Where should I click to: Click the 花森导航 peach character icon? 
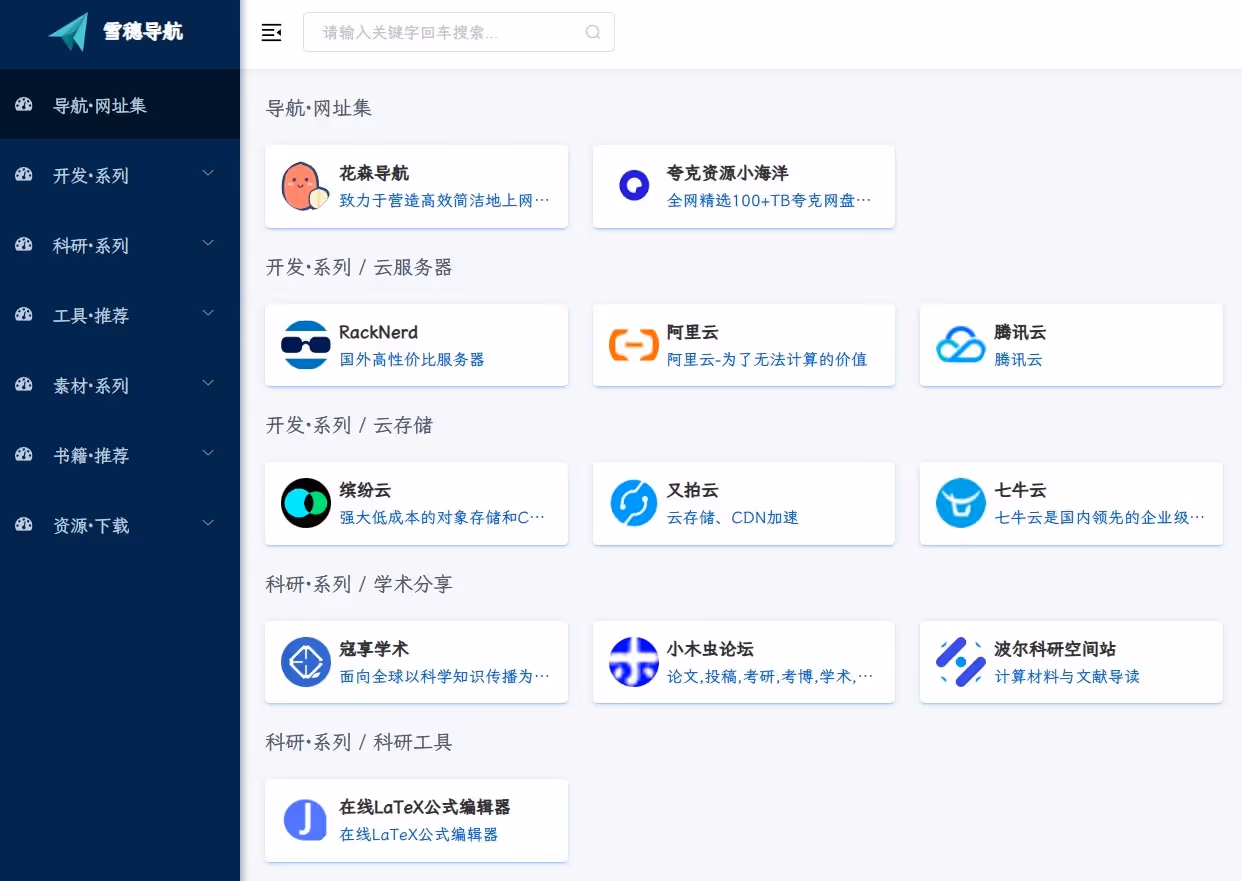(305, 186)
